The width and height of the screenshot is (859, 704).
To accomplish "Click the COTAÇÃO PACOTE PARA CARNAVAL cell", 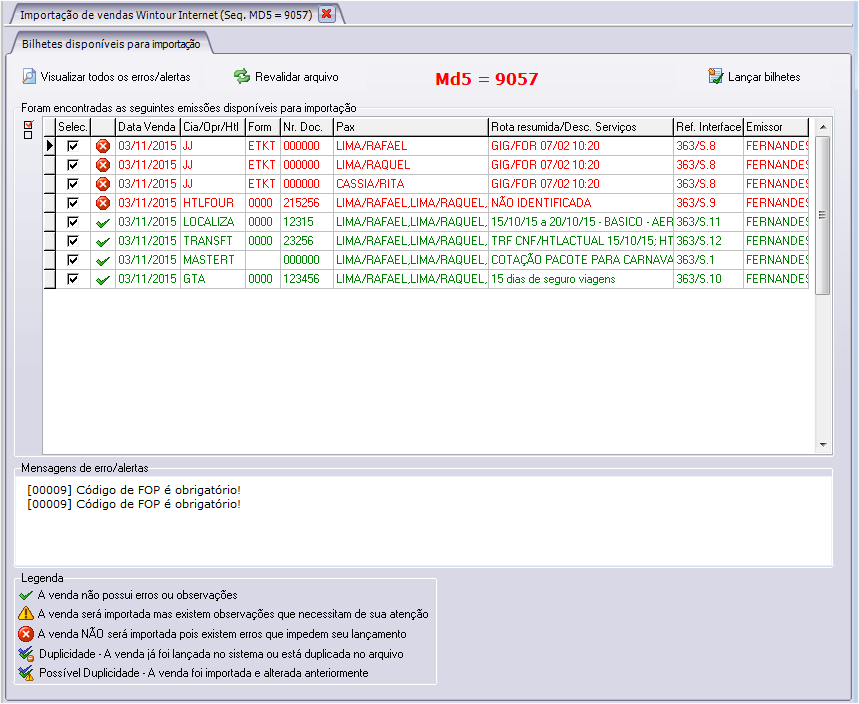I will 581,260.
